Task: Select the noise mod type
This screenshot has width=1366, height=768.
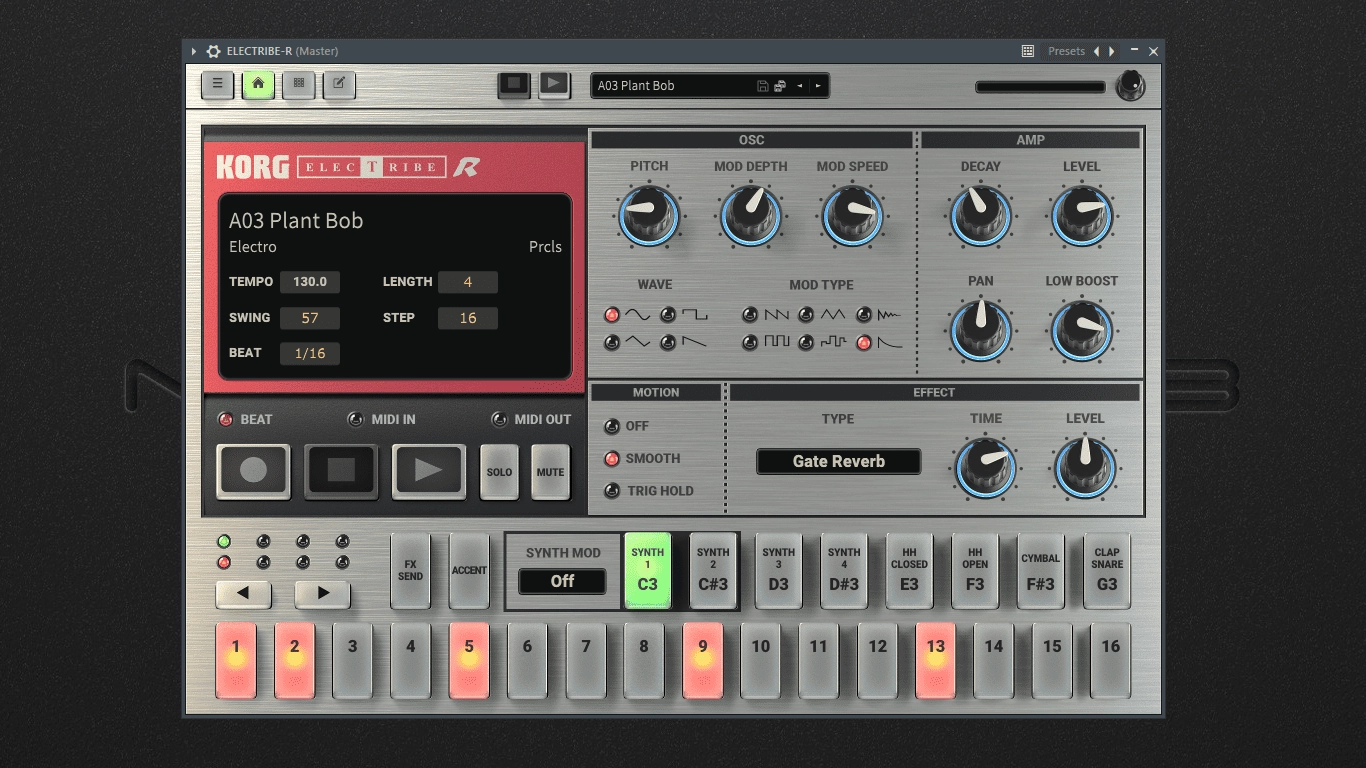Action: pyautogui.click(x=864, y=315)
